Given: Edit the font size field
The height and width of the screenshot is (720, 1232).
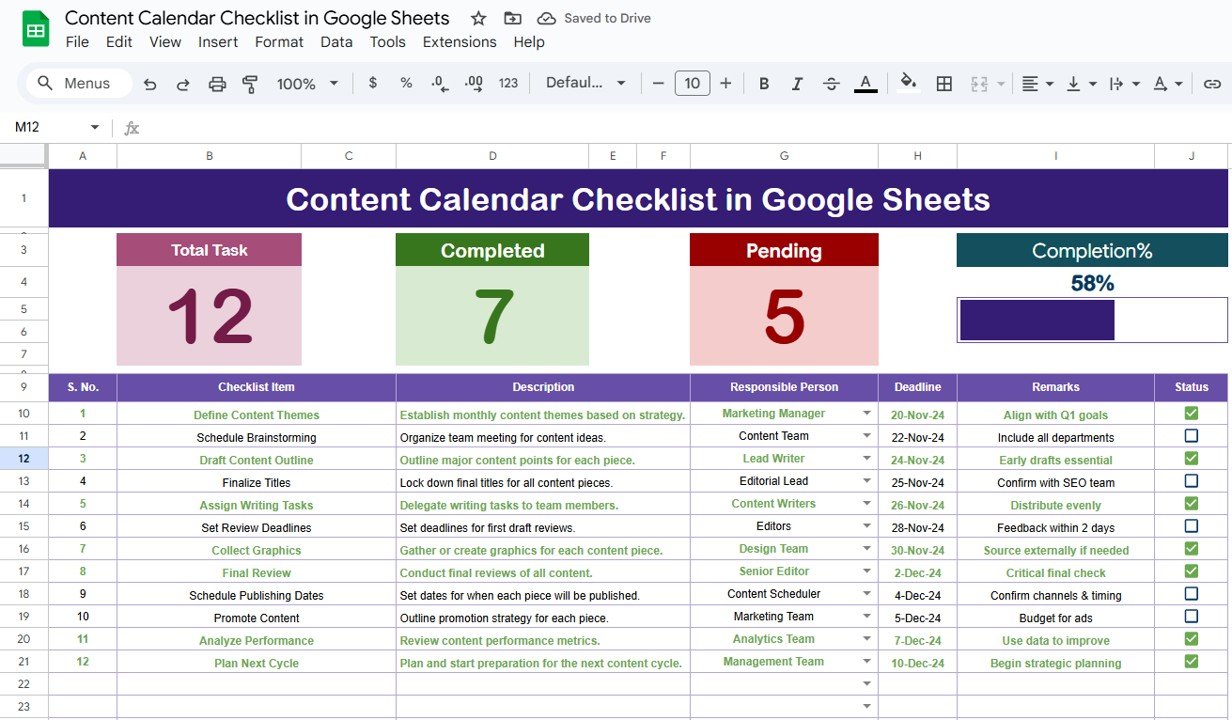Looking at the screenshot, I should pyautogui.click(x=692, y=83).
